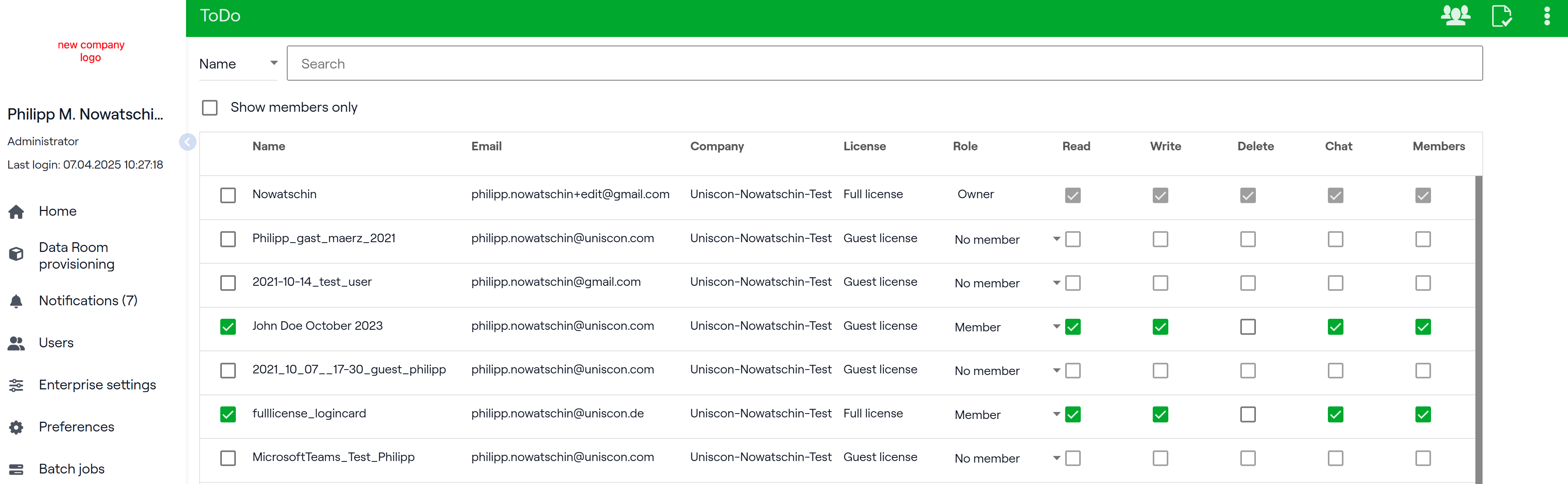This screenshot has height=484, width=1568.
Task: Check Delete permission for John Doe October 2023
Action: [1247, 327]
